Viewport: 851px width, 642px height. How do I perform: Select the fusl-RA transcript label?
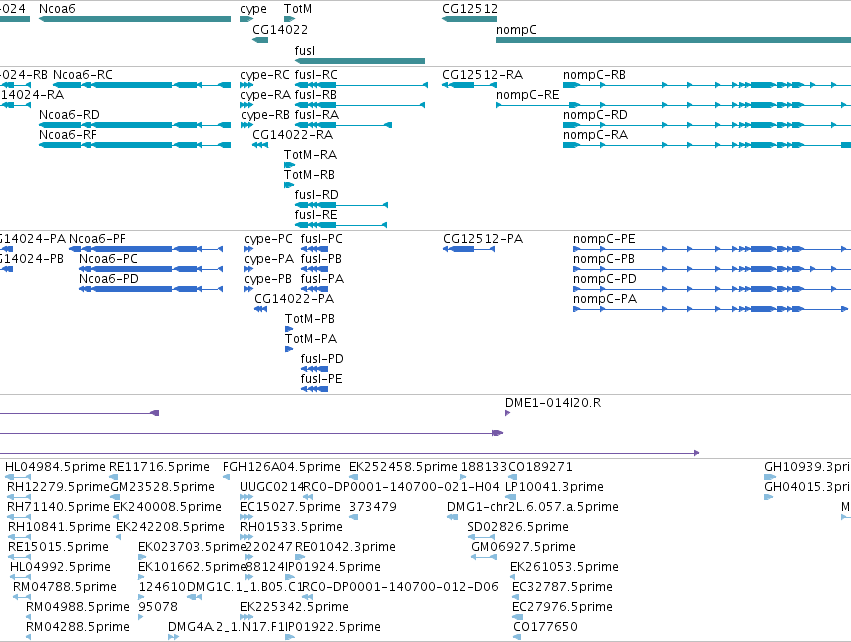[316, 115]
